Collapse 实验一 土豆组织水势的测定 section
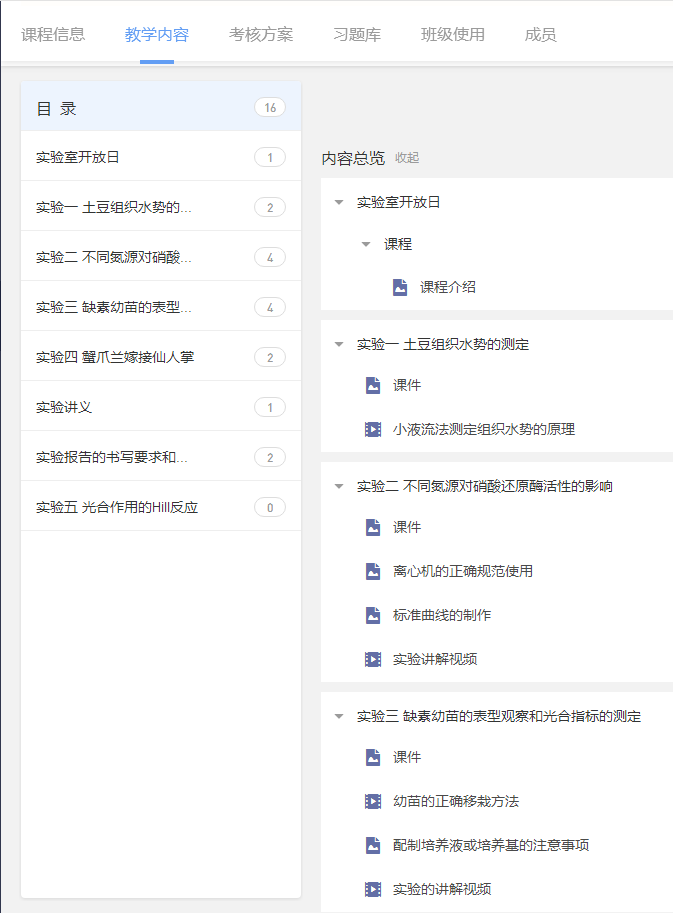Image resolution: width=673 pixels, height=913 pixels. (339, 345)
